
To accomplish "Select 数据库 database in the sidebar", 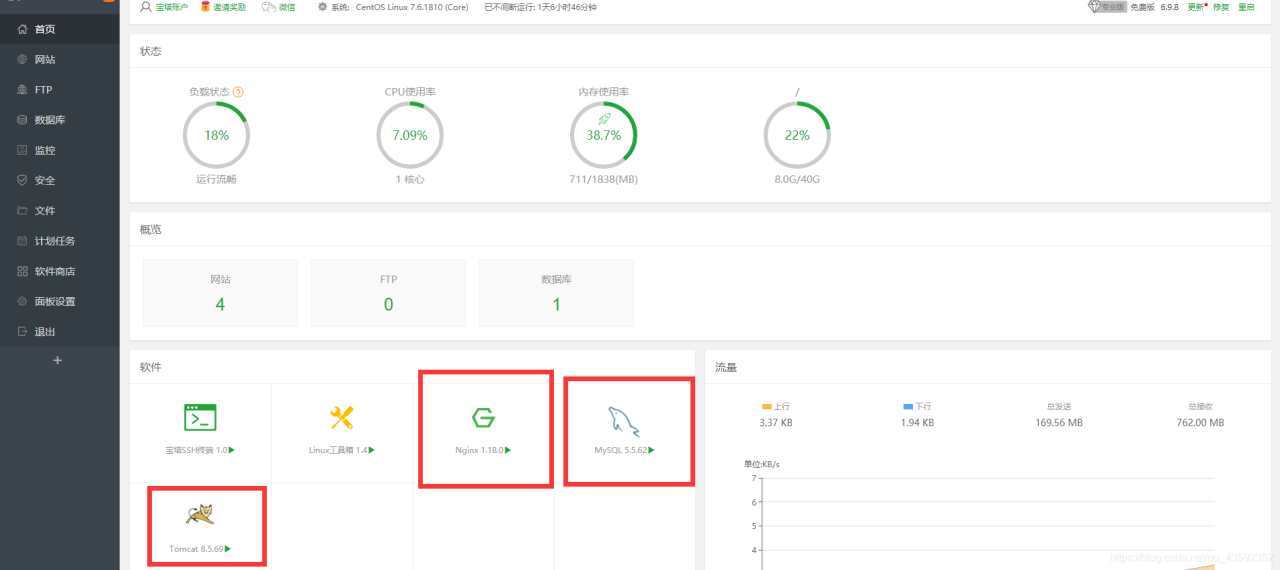I will coord(59,120).
